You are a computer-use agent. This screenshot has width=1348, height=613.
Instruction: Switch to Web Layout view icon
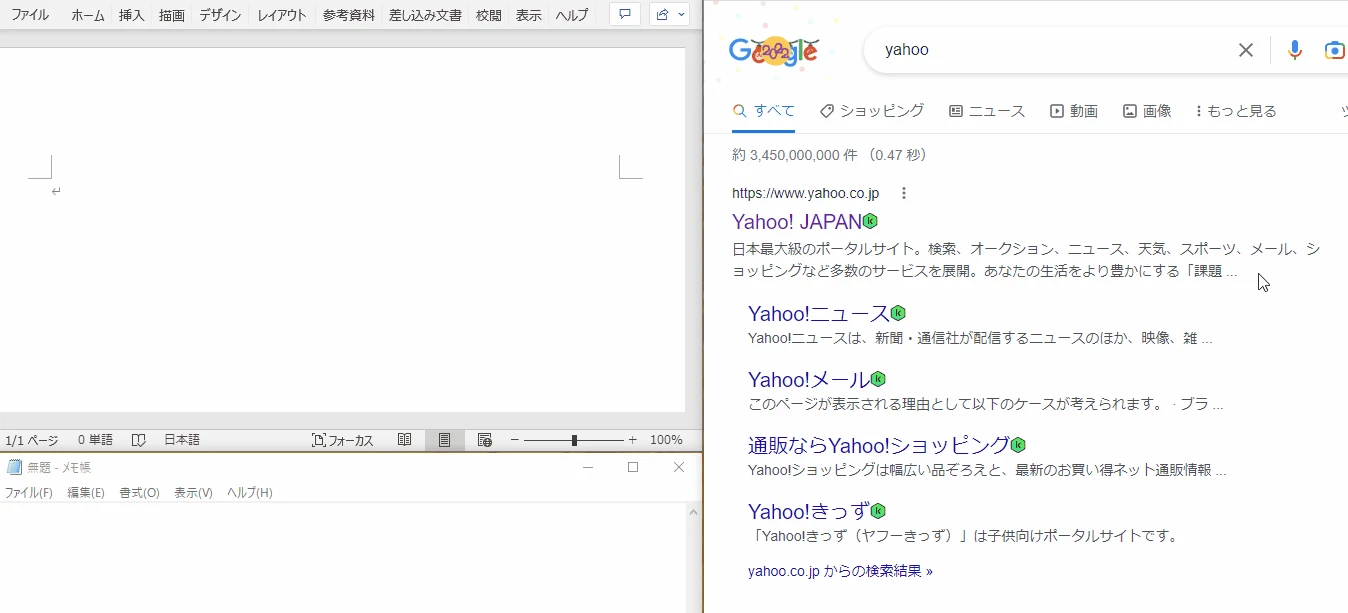(x=485, y=440)
